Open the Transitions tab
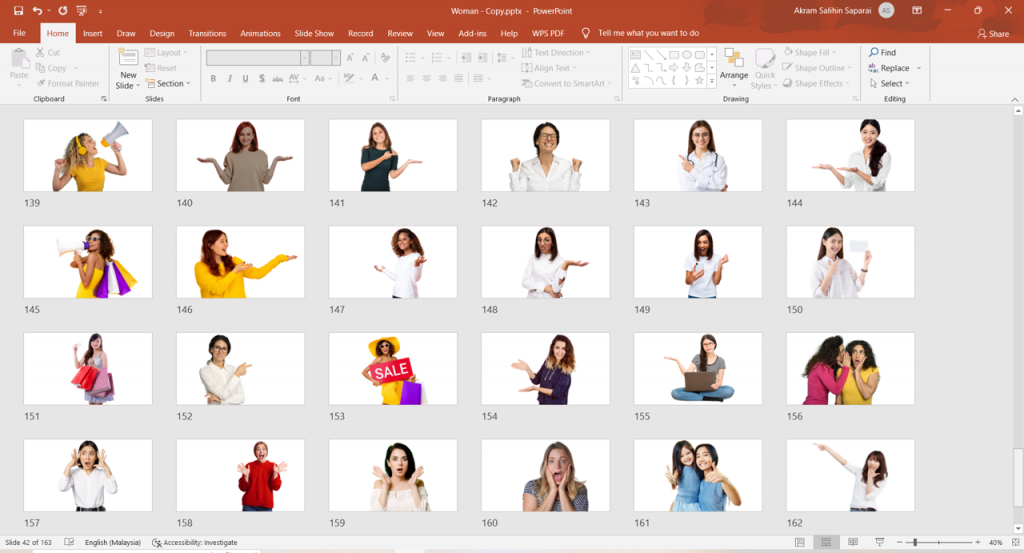1024x553 pixels. (x=207, y=33)
